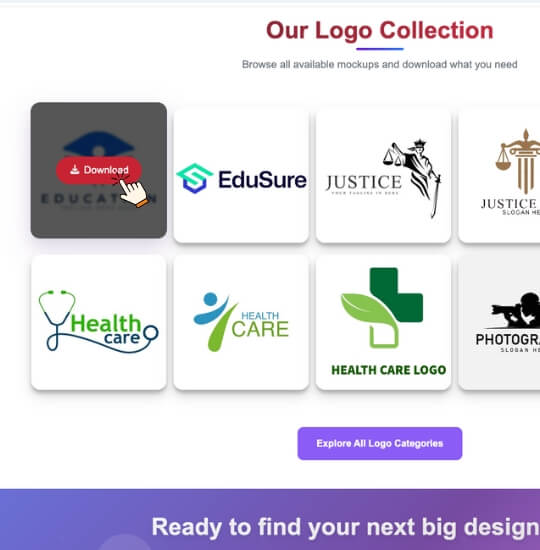The width and height of the screenshot is (540, 550).
Task: Click the EduSure hexagon logo icon
Action: click(194, 178)
